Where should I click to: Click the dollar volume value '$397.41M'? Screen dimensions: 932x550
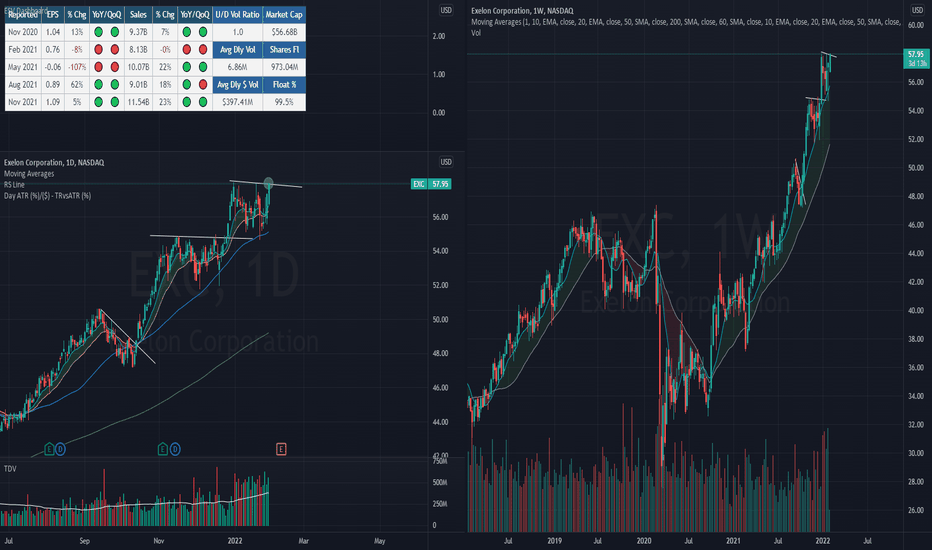tap(238, 102)
